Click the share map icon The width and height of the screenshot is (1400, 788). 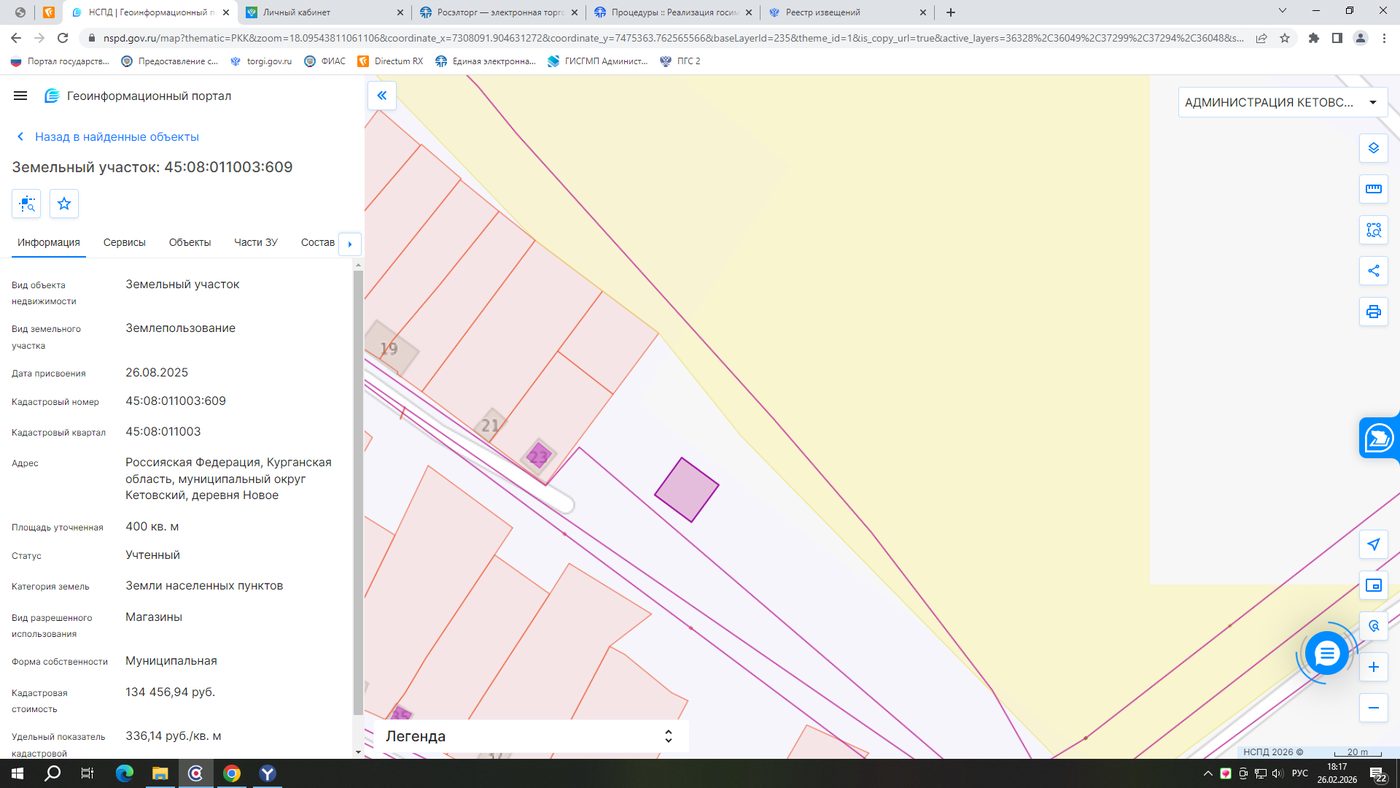[x=1373, y=271]
